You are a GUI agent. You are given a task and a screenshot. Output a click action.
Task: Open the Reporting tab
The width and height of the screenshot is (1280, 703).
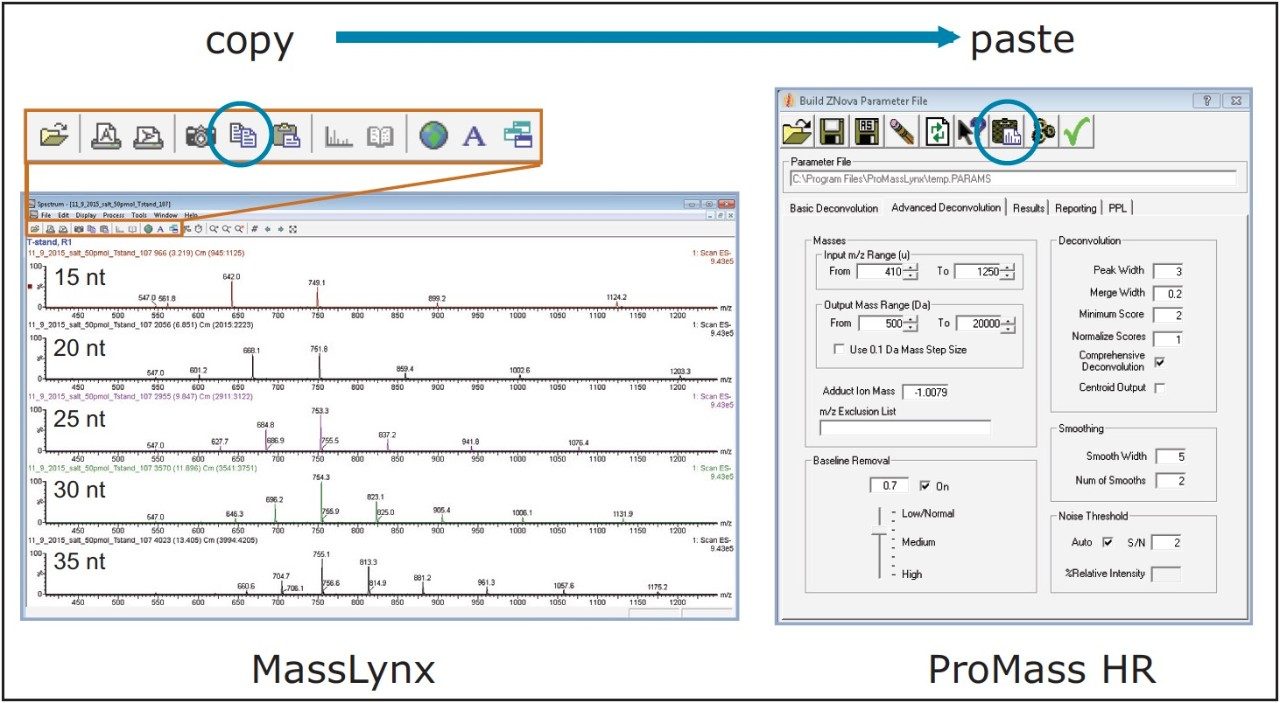(x=1075, y=208)
